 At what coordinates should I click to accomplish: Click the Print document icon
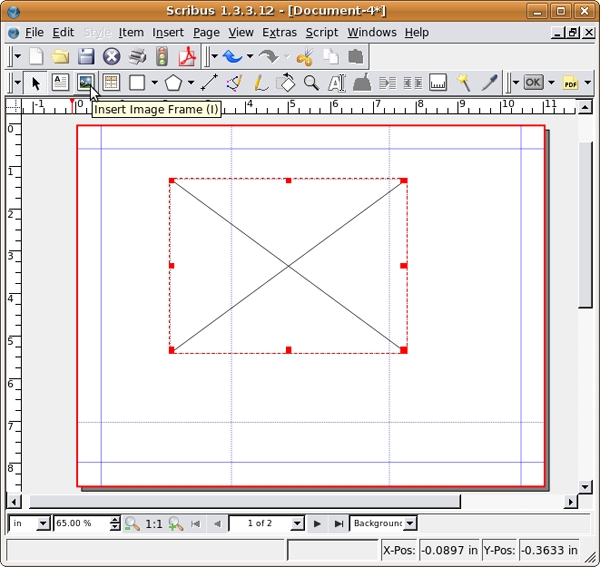coord(137,57)
